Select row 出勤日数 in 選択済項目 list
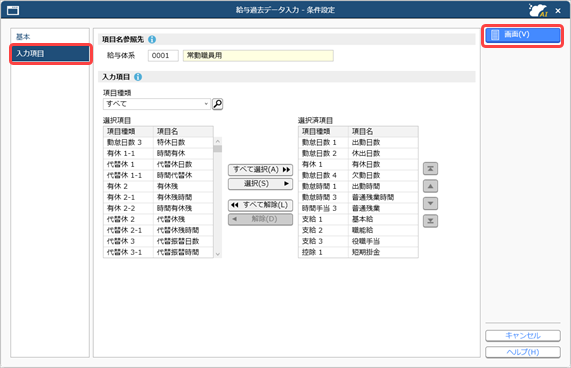The image size is (571, 368). 358,142
